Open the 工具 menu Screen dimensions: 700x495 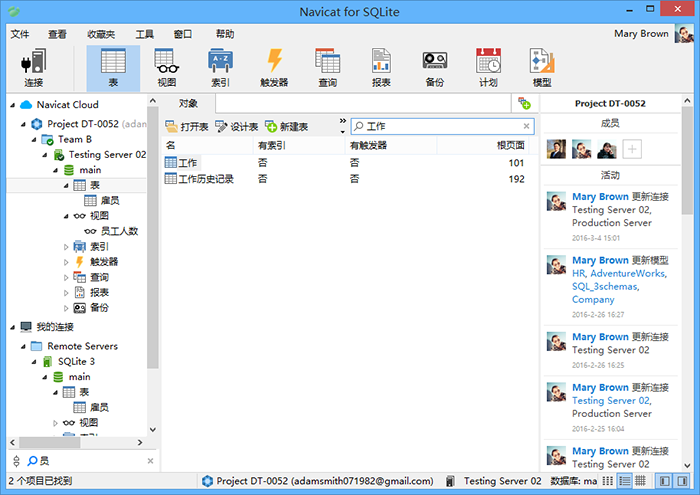(x=145, y=34)
